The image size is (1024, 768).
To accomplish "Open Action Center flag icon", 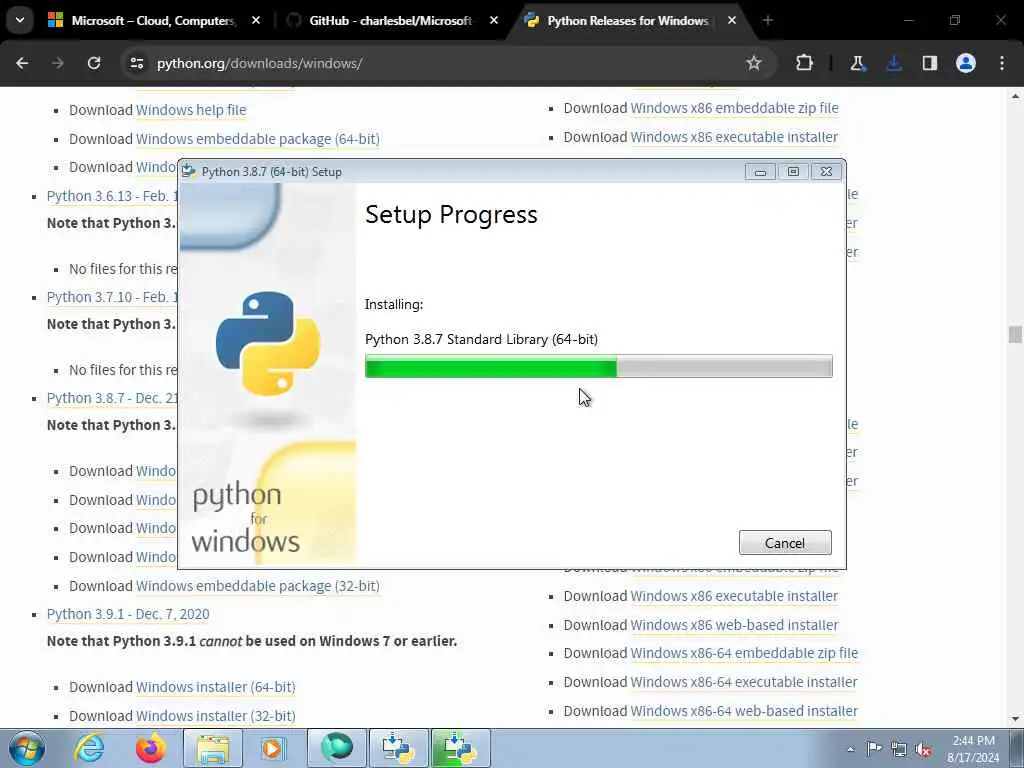I will click(x=874, y=749).
